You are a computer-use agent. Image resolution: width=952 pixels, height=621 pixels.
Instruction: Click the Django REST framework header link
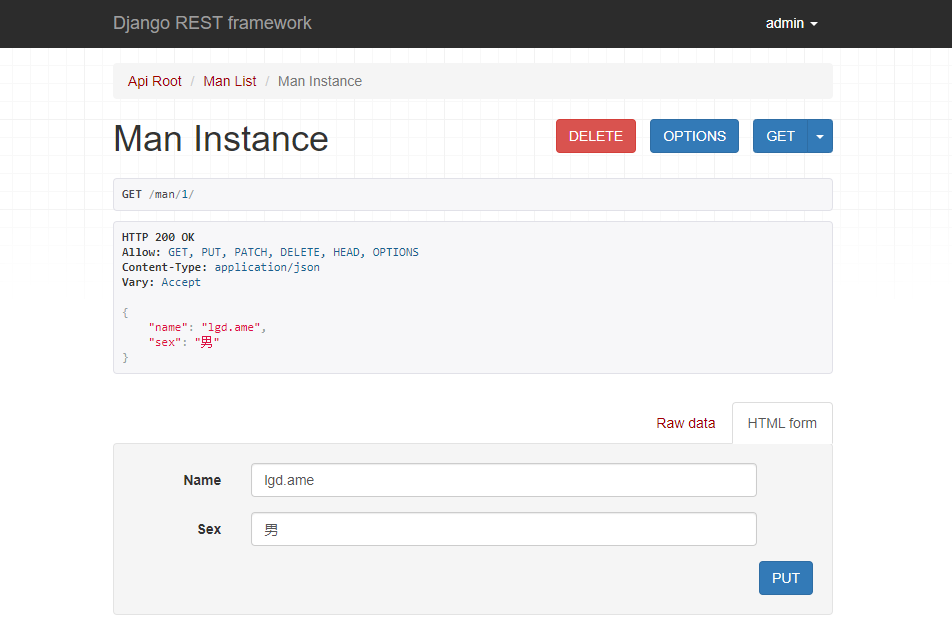tap(212, 23)
